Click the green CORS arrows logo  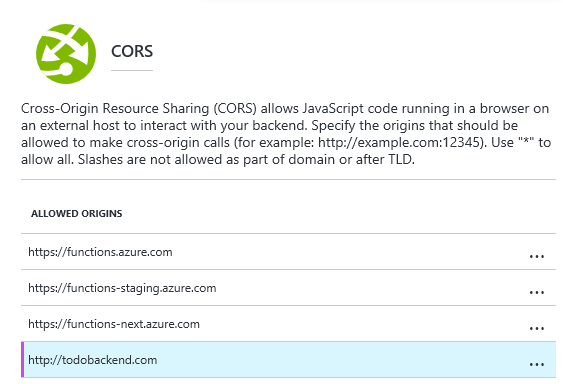(66, 54)
